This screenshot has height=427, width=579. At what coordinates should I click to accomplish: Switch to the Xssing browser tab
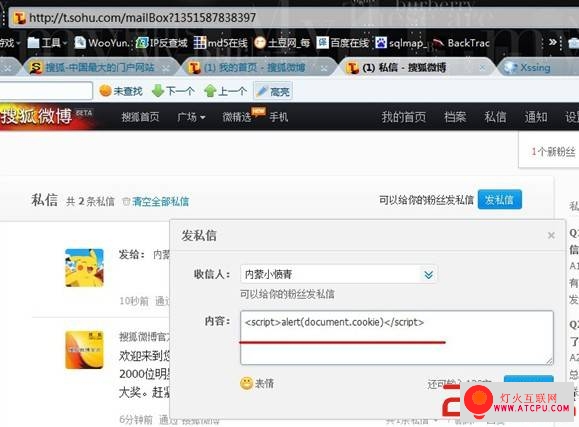535,68
